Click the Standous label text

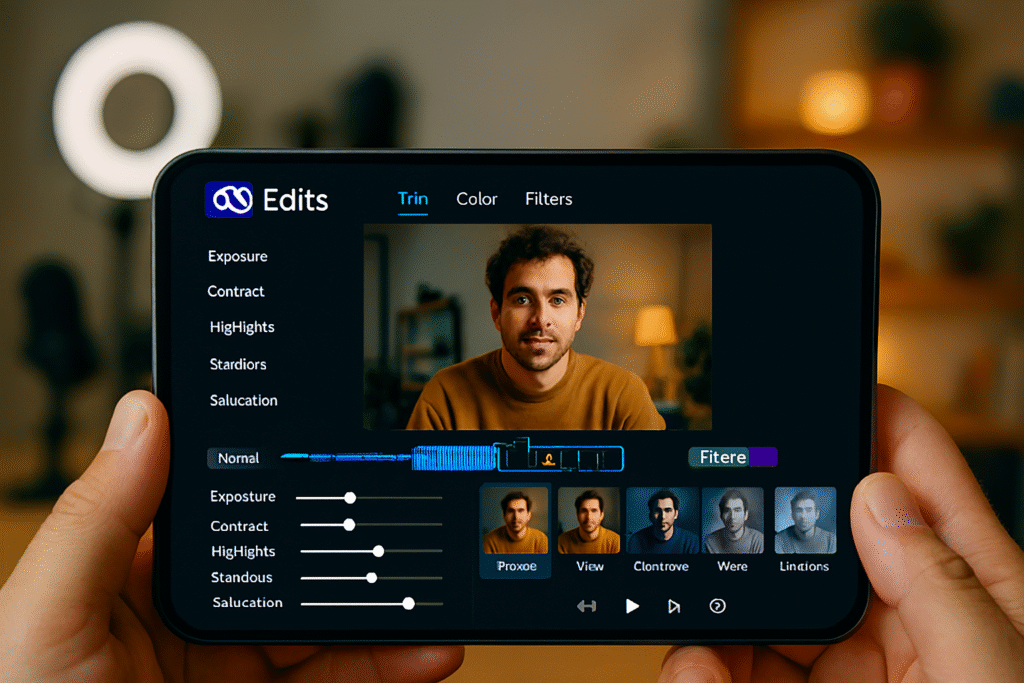click(241, 577)
